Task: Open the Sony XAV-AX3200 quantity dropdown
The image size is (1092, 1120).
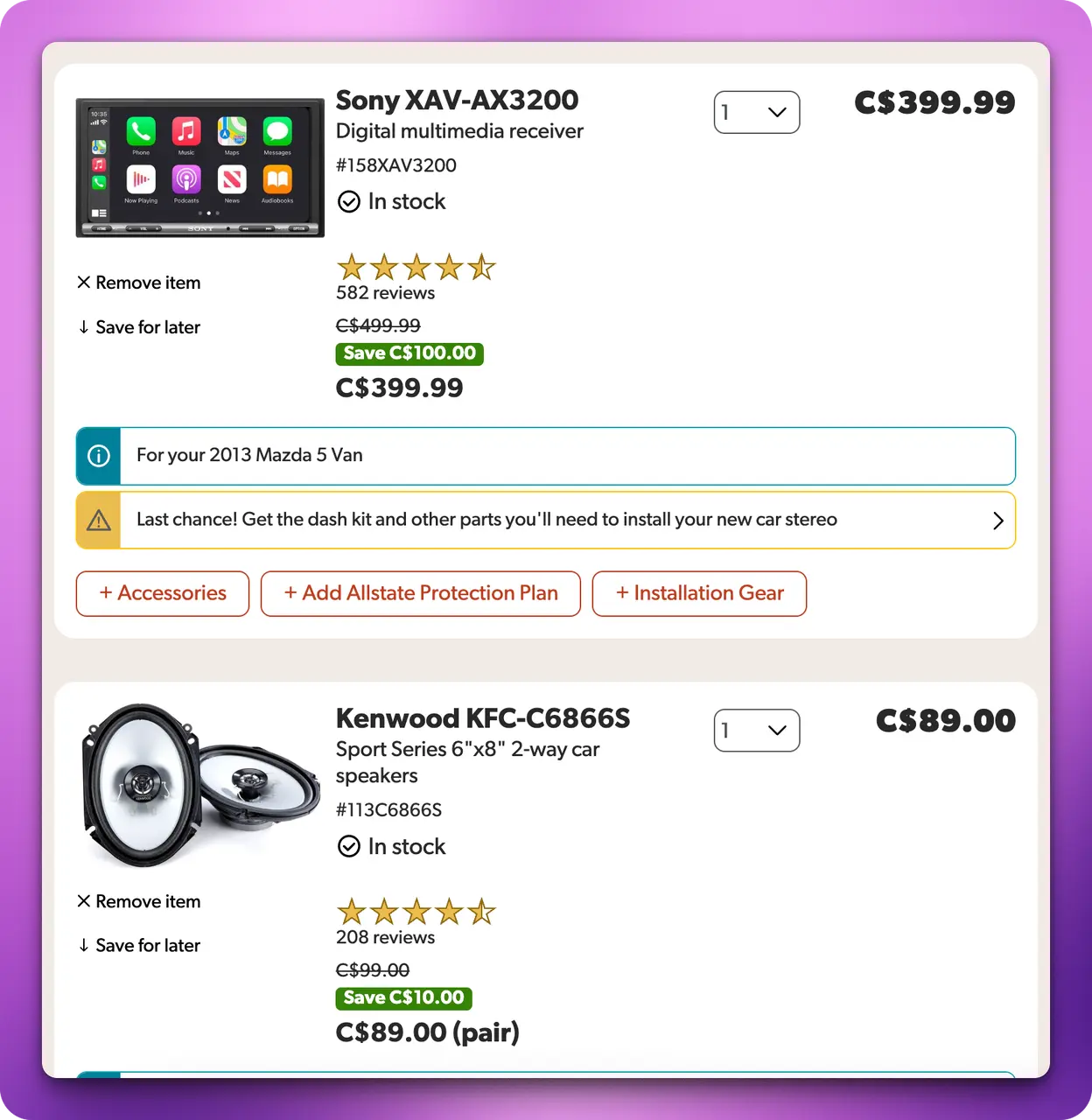Action: pos(757,112)
